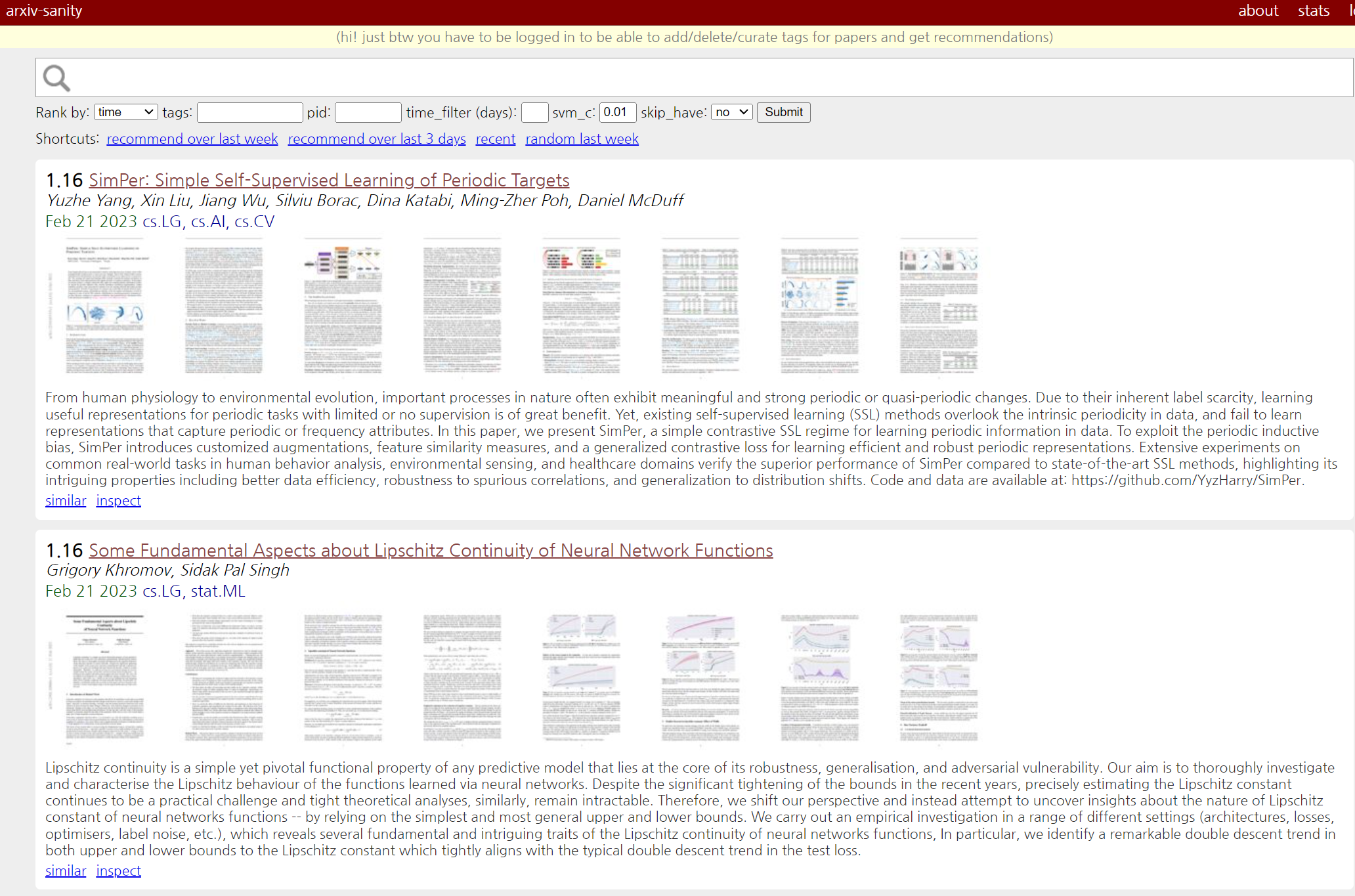Click 'inspect' under the Lipschitz paper abstract

pyautogui.click(x=118, y=871)
